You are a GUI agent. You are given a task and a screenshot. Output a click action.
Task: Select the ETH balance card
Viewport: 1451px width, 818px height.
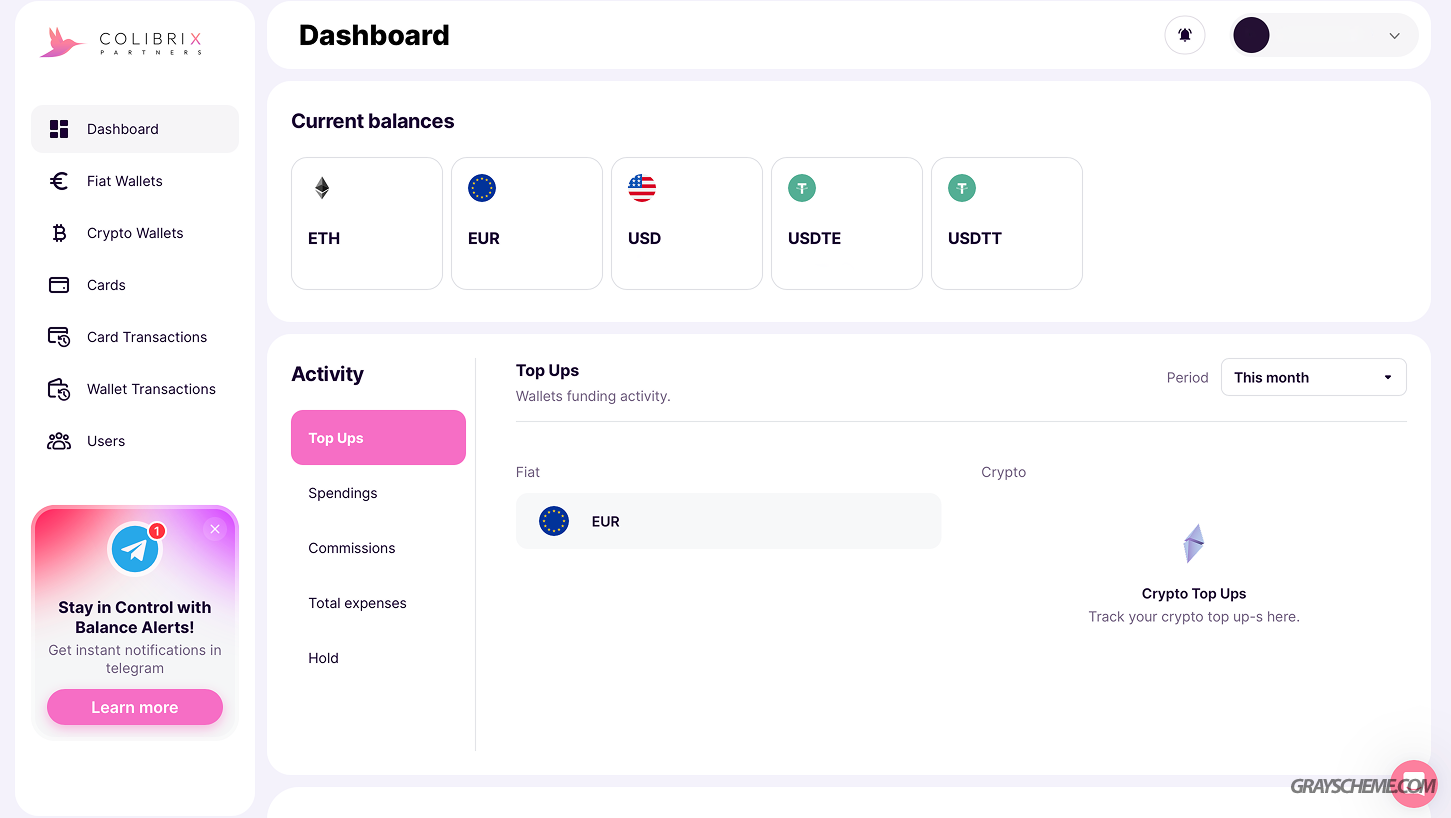[x=367, y=223]
